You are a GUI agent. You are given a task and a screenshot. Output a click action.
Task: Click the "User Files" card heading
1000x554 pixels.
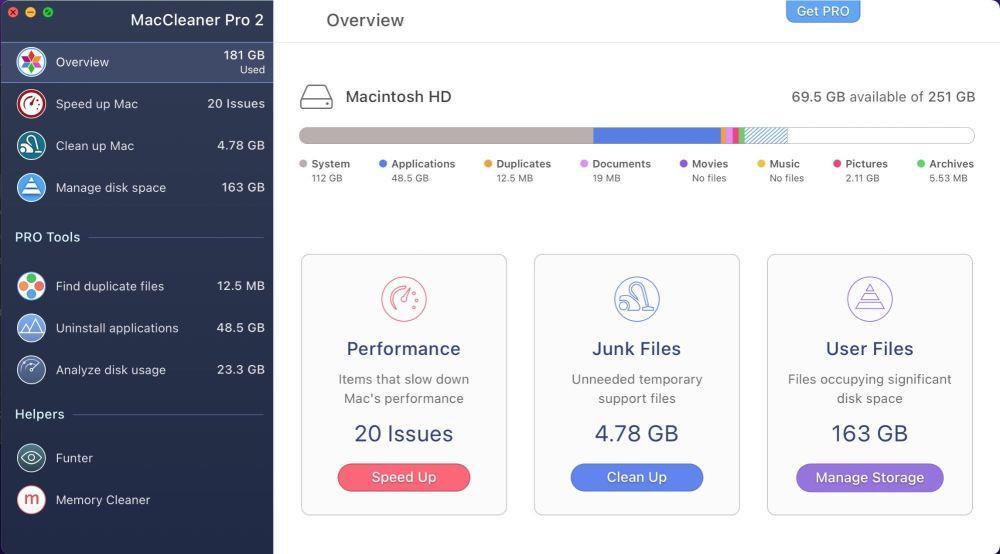pos(870,349)
